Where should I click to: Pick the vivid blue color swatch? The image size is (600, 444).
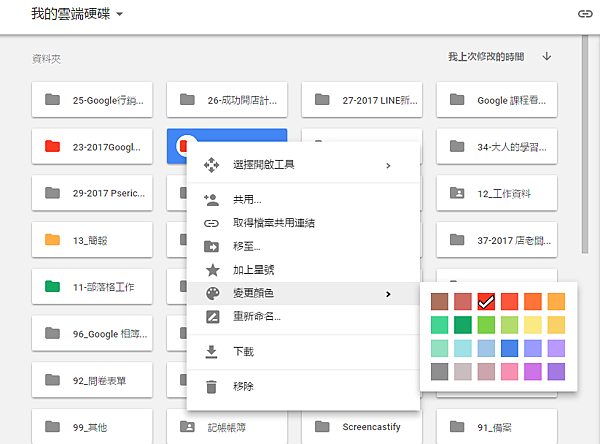point(510,348)
